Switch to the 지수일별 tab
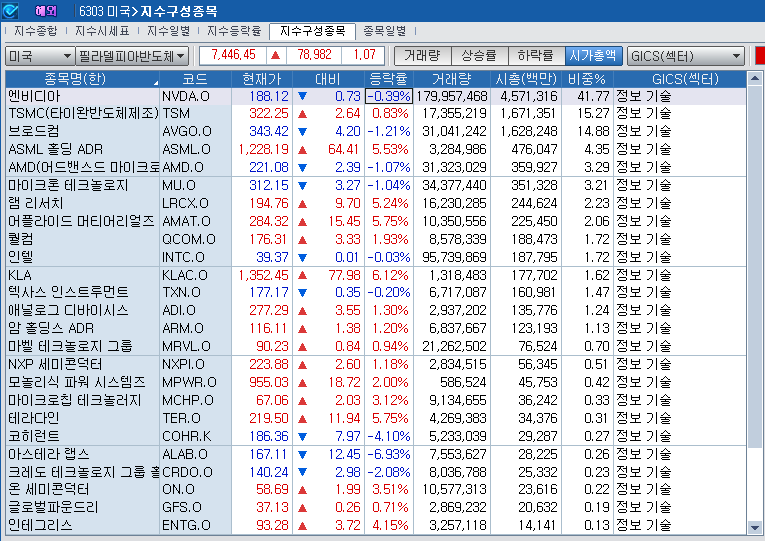The image size is (765, 541). [168, 31]
